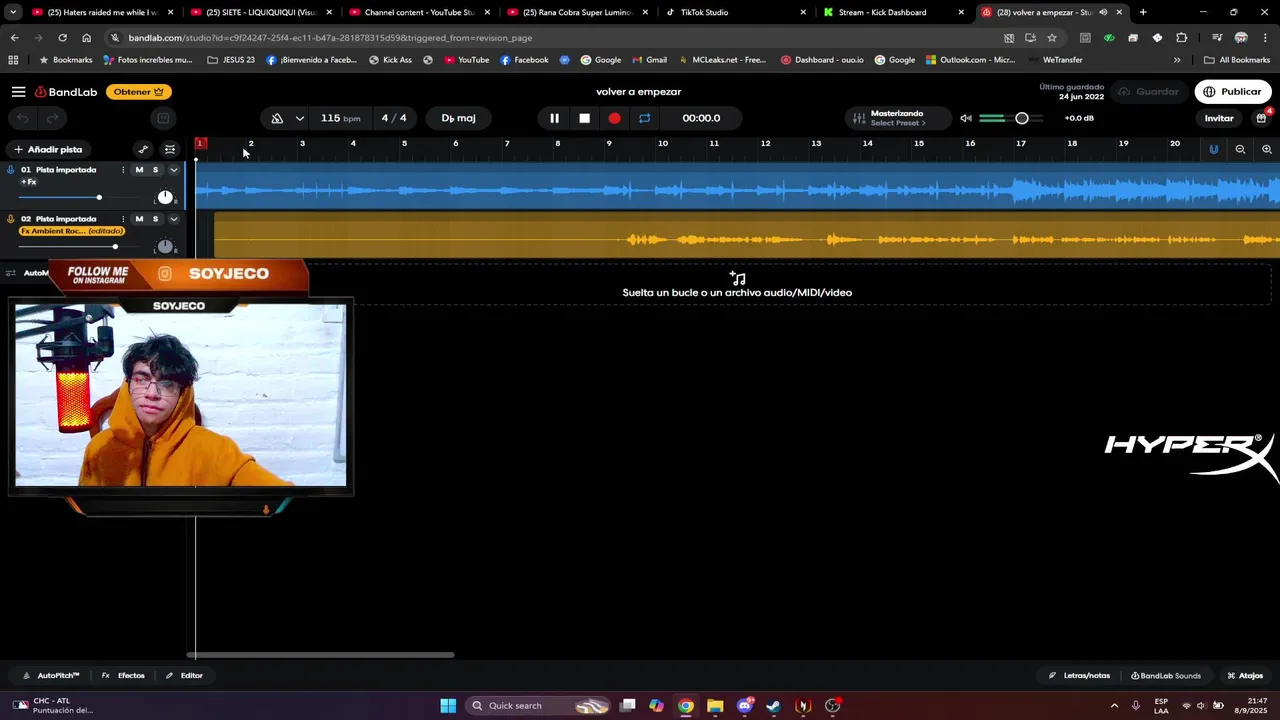
Task: Open the Efectos panel
Action: point(124,676)
